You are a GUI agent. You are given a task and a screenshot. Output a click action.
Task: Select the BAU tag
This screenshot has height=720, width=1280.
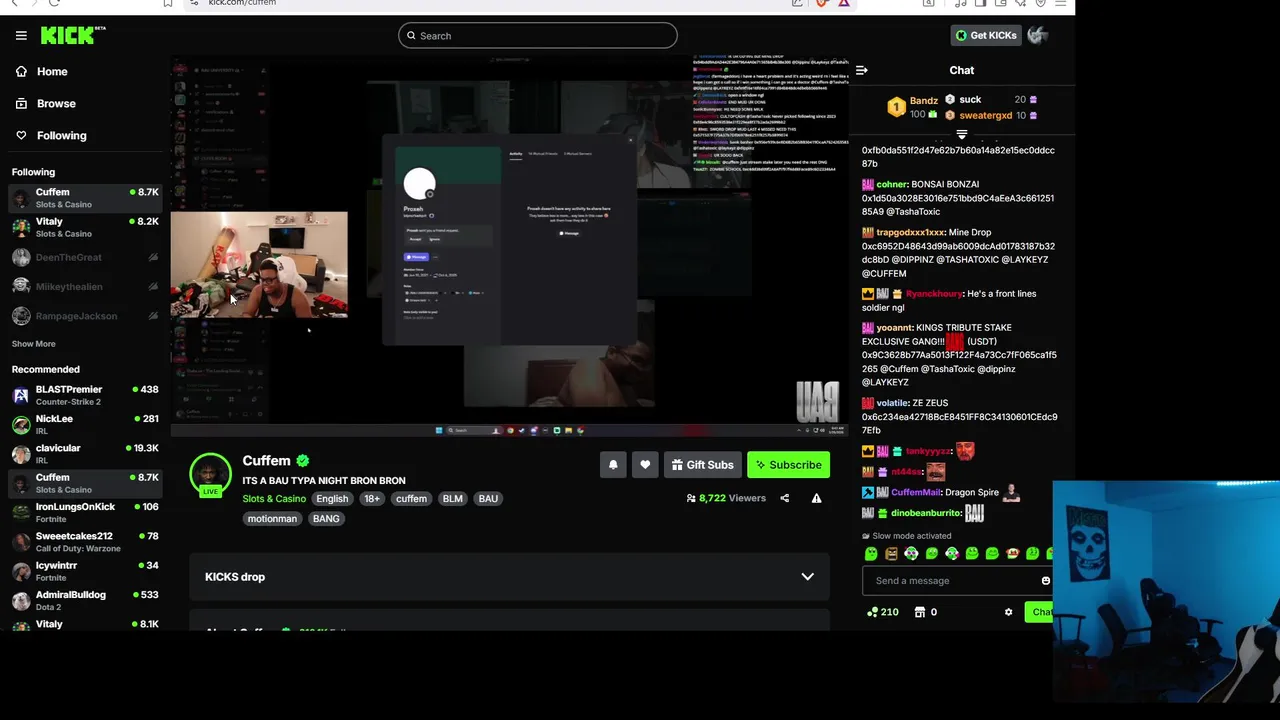click(488, 499)
